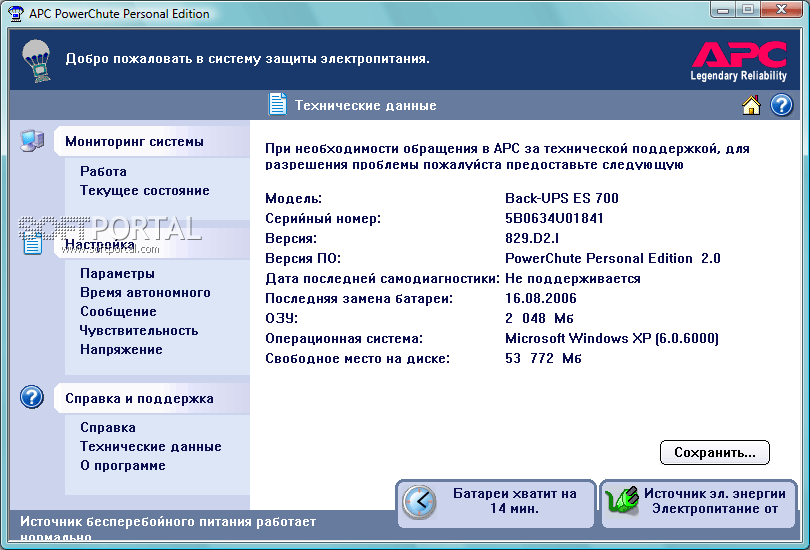Click Microsoft Windows XP (6.0.6000) value
Viewport: 810px width, 550px height.
612,338
